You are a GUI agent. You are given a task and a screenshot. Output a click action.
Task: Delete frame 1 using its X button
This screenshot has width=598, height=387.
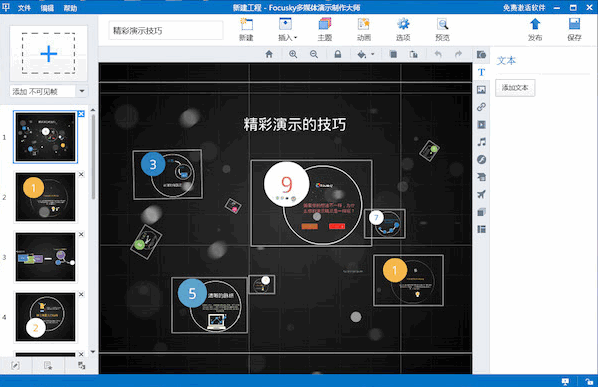[81, 114]
